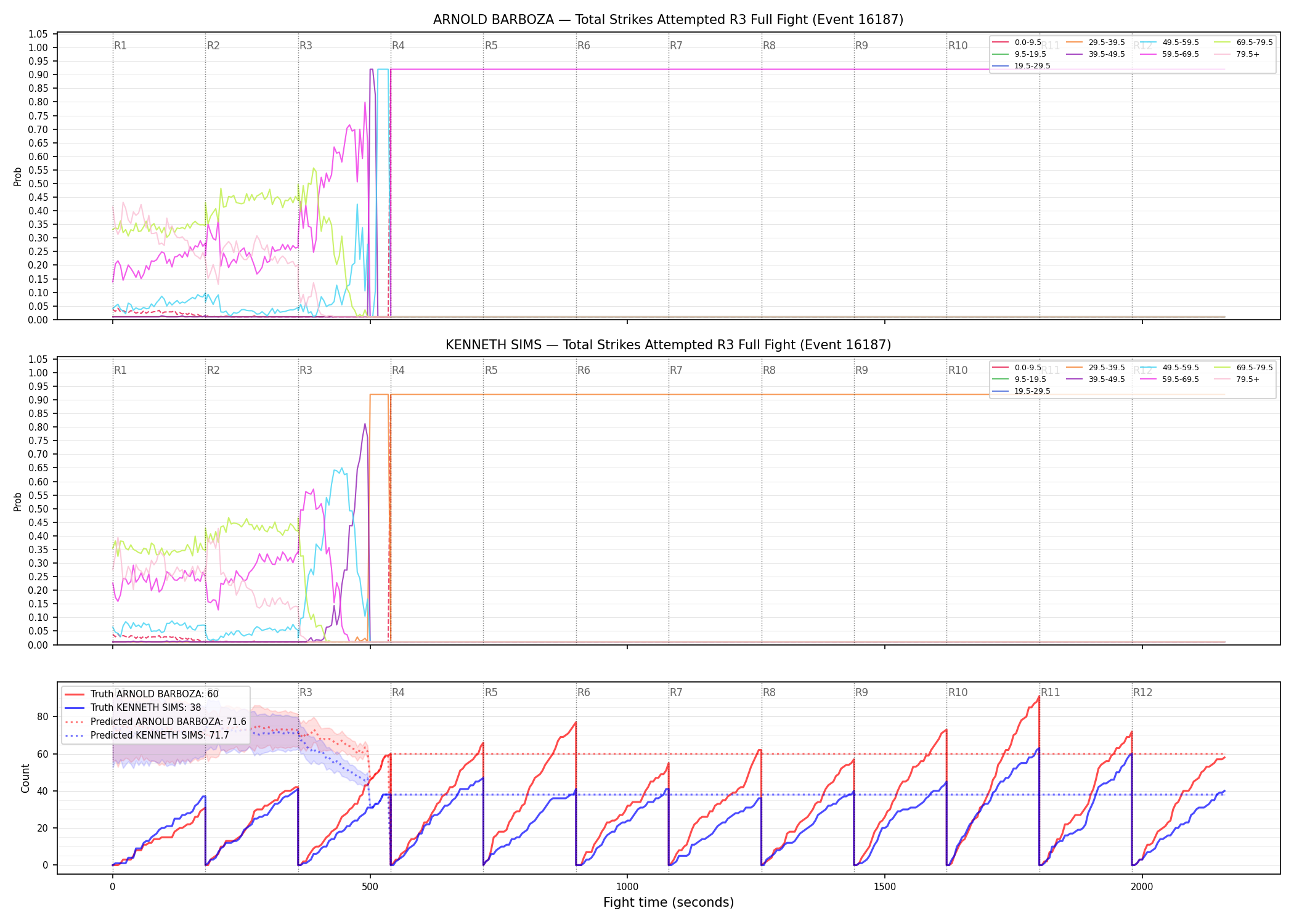Click the 69.5-79.5 legend entry in top chart

pos(1243,43)
